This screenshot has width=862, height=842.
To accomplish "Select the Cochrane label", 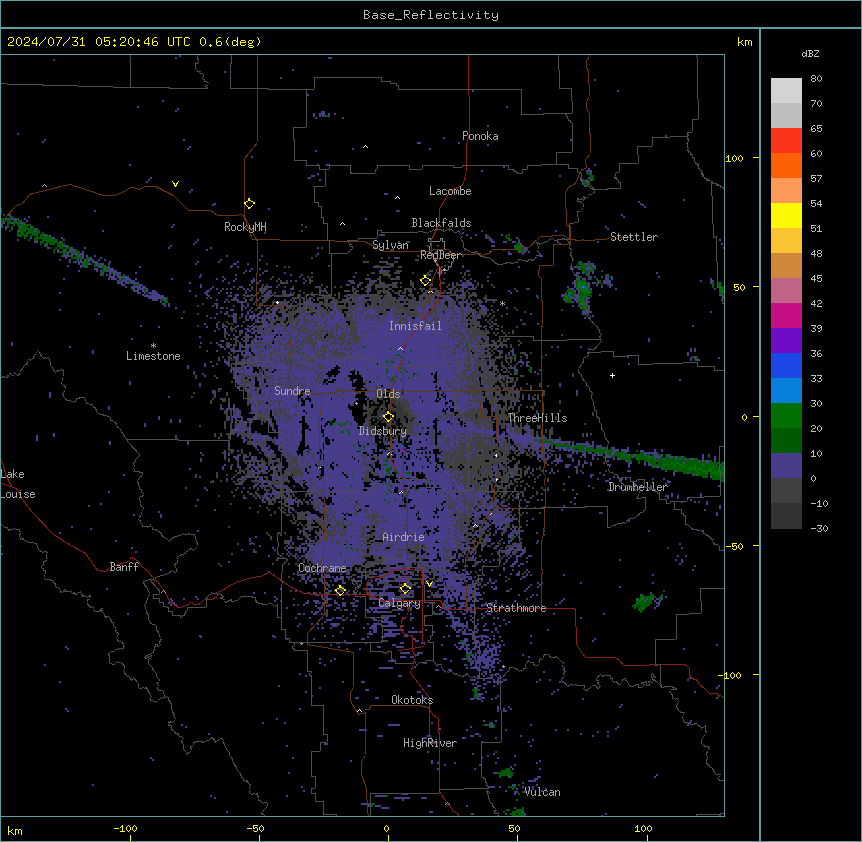I will [x=322, y=568].
